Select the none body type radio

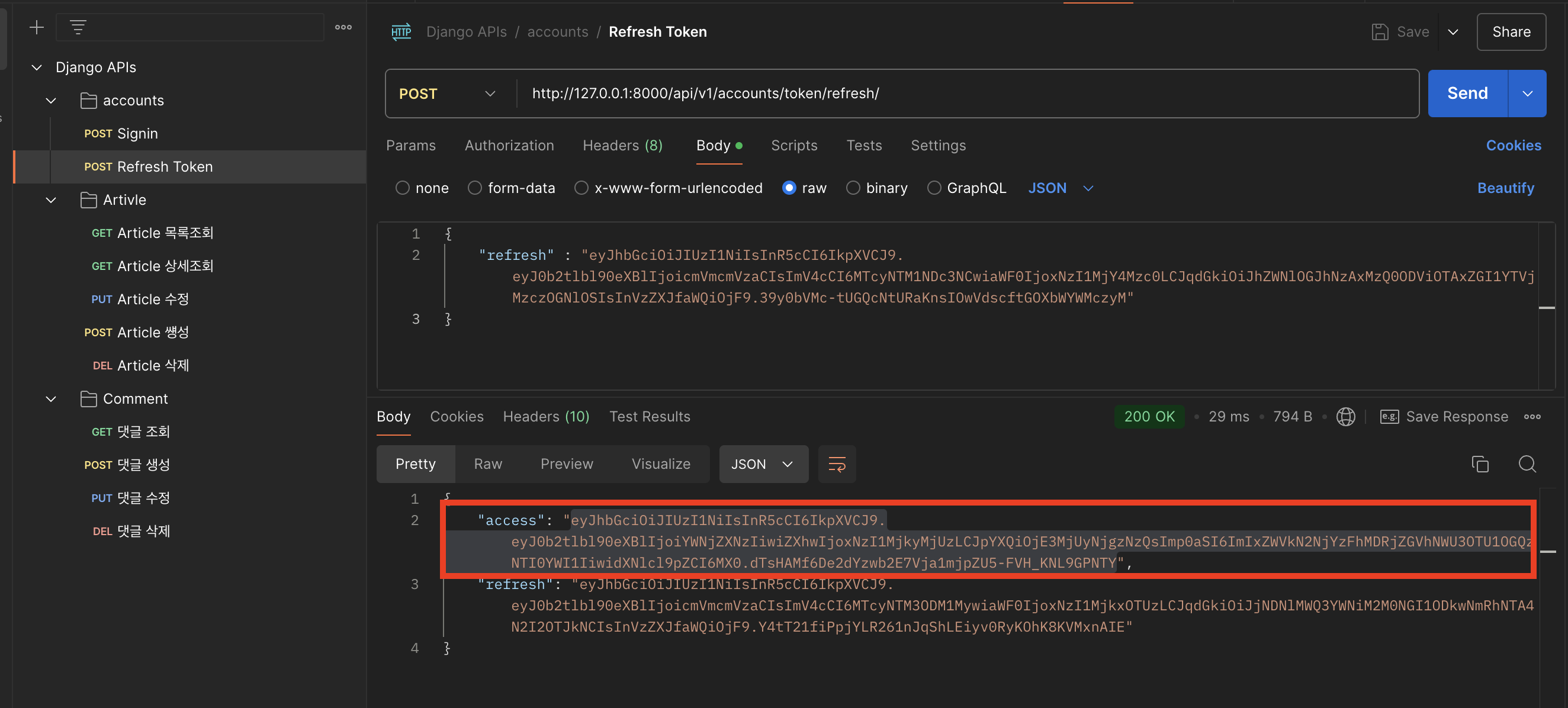pos(402,188)
